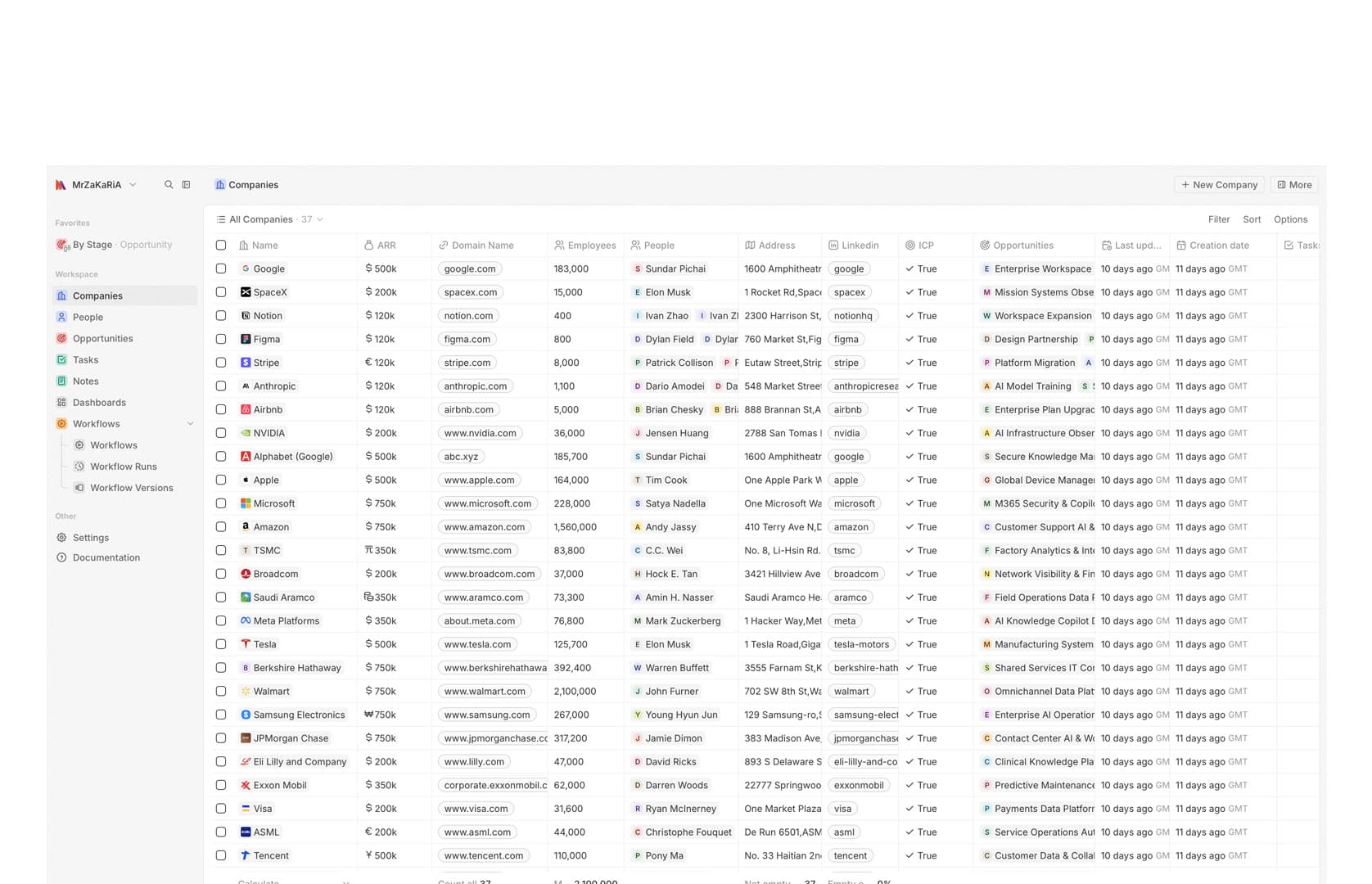Open Opportunities via its target icon
This screenshot has height=884, width=1372.
[61, 338]
